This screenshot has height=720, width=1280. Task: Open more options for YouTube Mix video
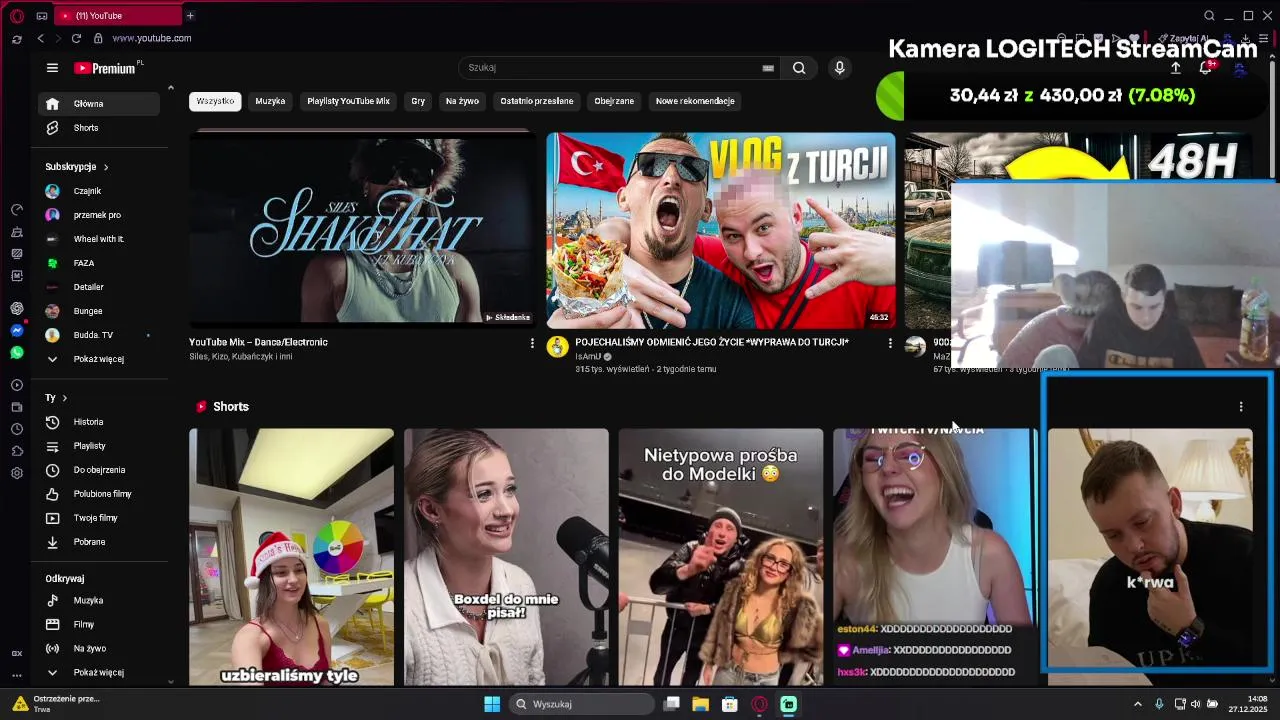(x=532, y=343)
